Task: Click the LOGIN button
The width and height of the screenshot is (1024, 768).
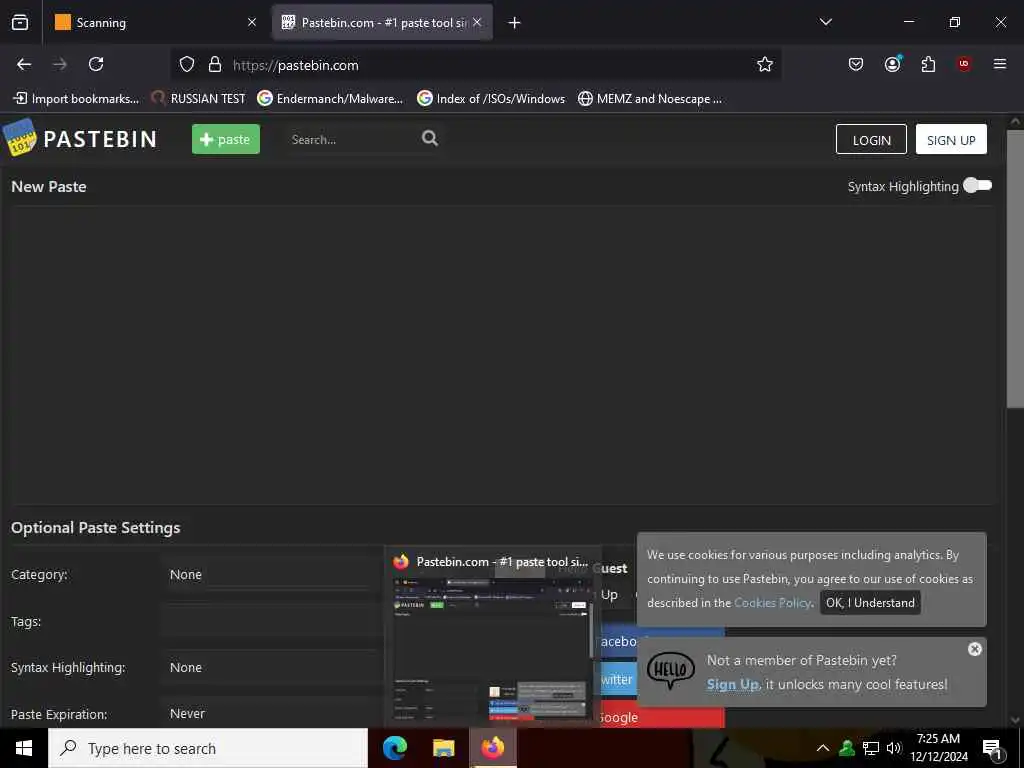Action: click(x=871, y=139)
